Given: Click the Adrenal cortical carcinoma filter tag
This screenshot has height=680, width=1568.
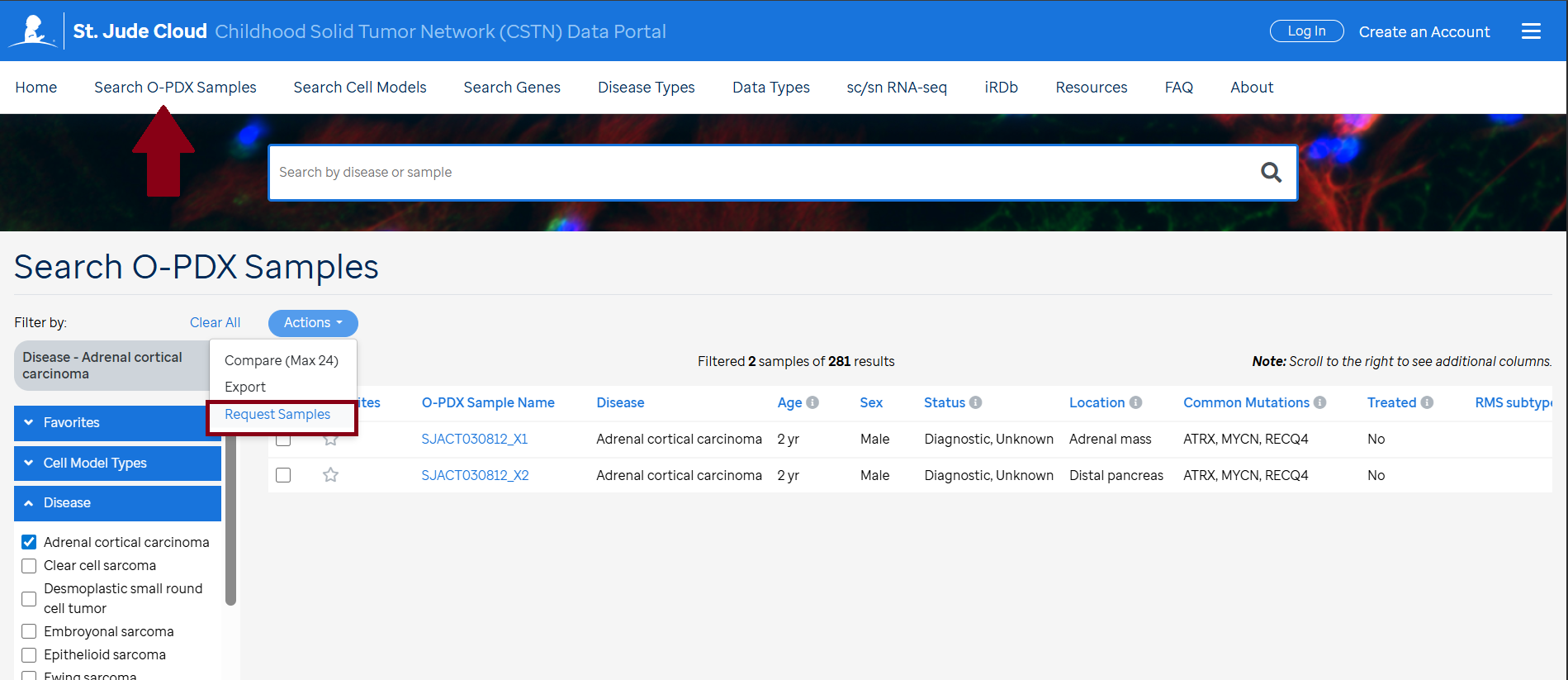Looking at the screenshot, I should click(111, 365).
